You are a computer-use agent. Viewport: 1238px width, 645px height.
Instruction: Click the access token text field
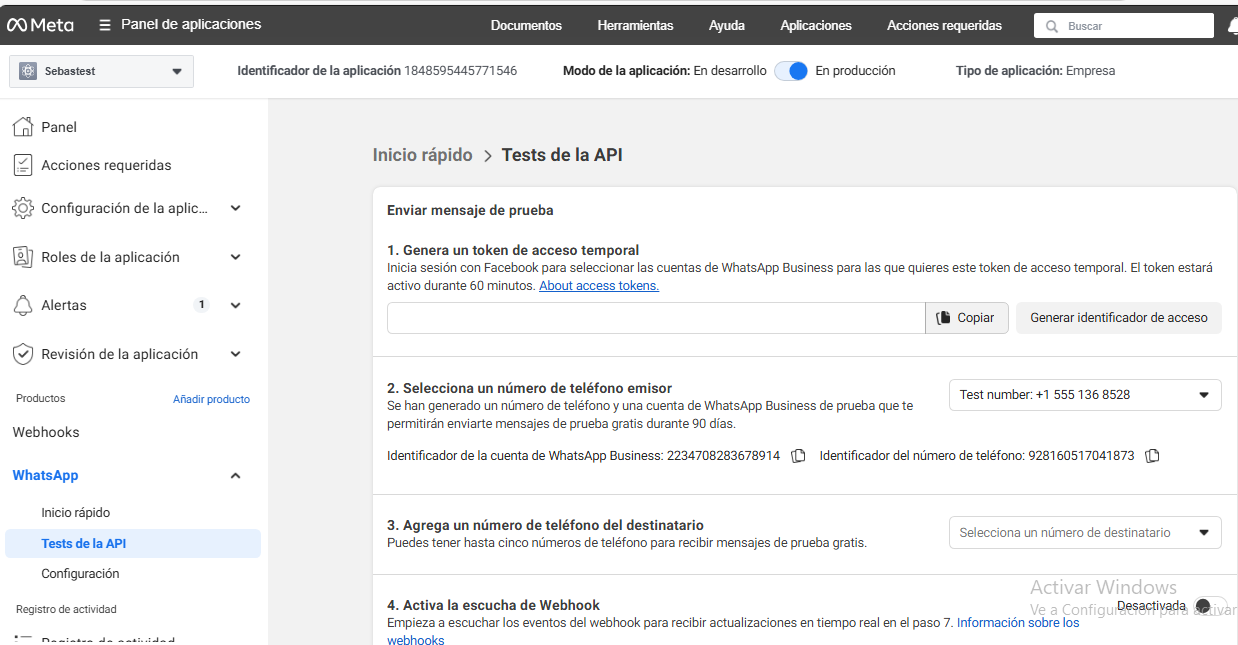point(656,318)
